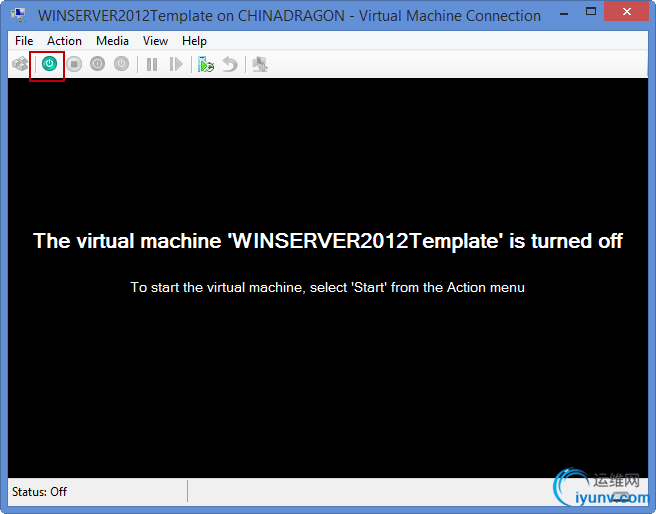Screen dimensions: 656x514
Task: Send Ctrl+Alt+Del toolbar icon
Action: (x=20, y=64)
